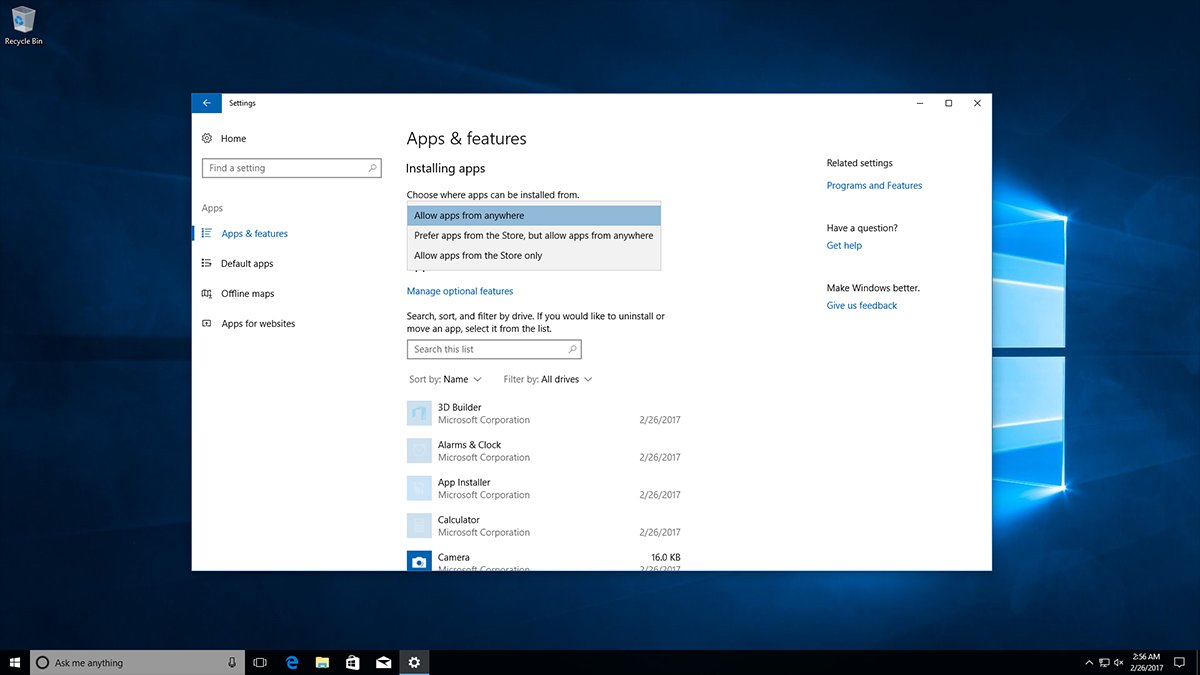Click the Find a setting search box
This screenshot has height=675, width=1200.
click(292, 168)
